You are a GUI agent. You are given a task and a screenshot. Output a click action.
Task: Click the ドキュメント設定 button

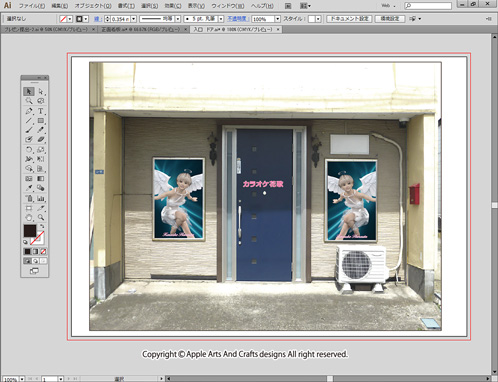(349, 19)
